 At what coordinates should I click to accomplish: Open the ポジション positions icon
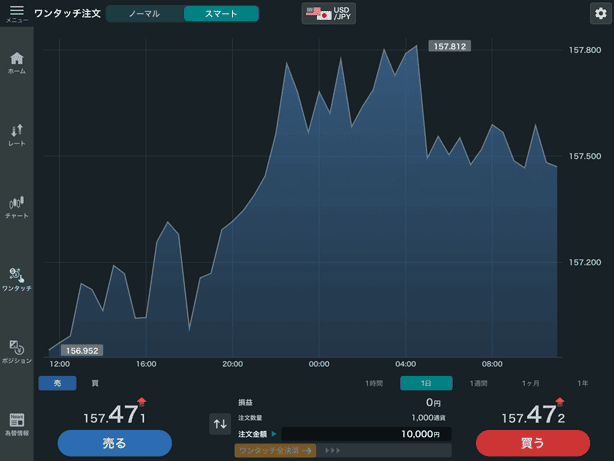point(16,351)
